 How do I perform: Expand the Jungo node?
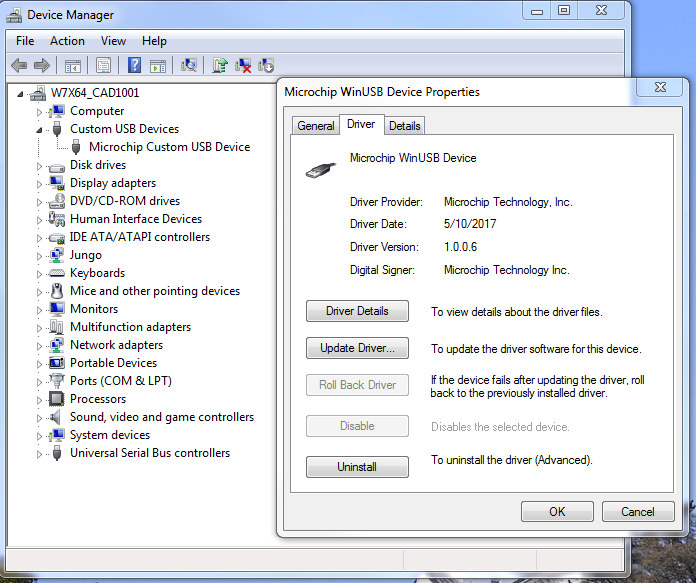click(40, 256)
